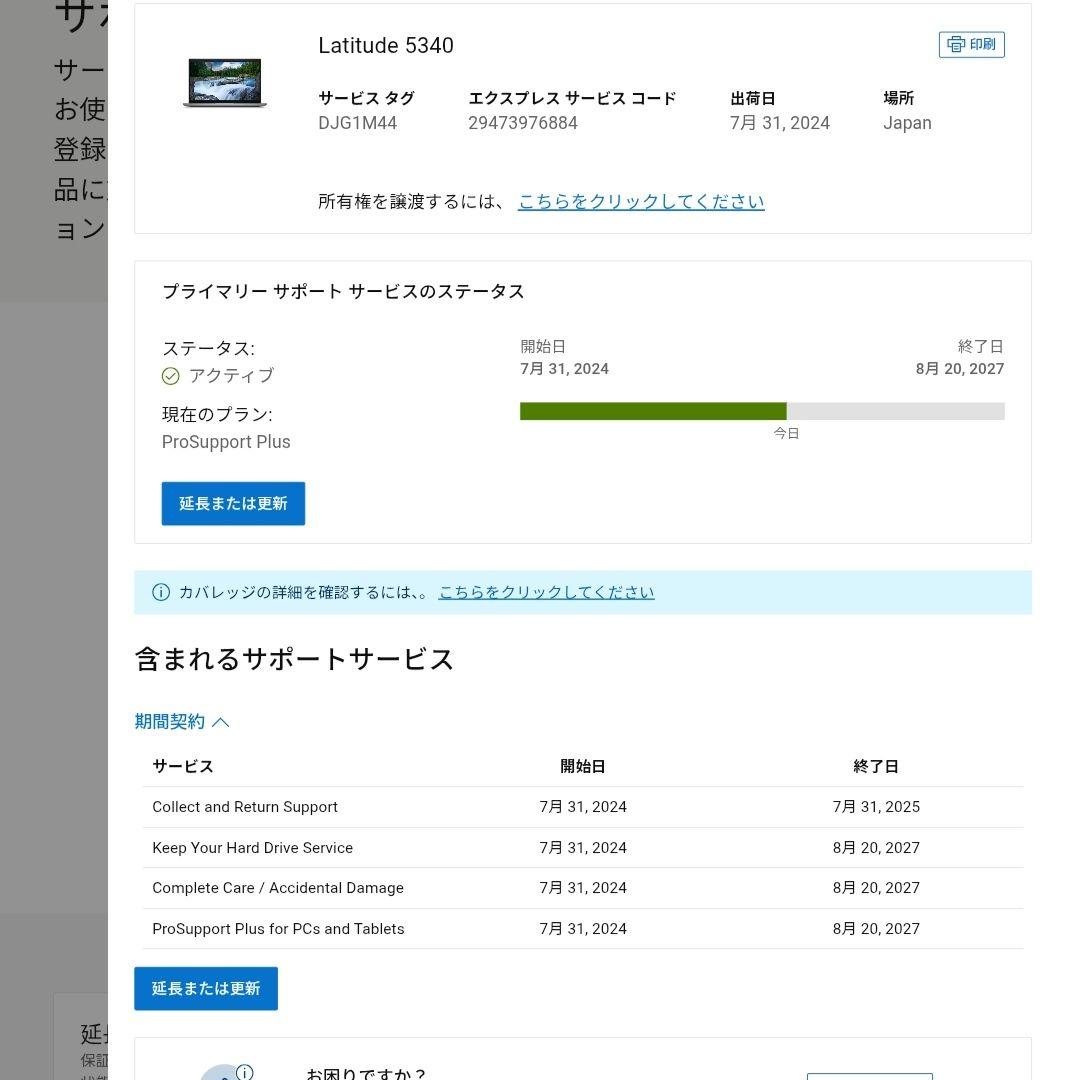Click the 今日 marker under progress bar
Image resolution: width=1080 pixels, height=1080 pixels.
tap(786, 433)
